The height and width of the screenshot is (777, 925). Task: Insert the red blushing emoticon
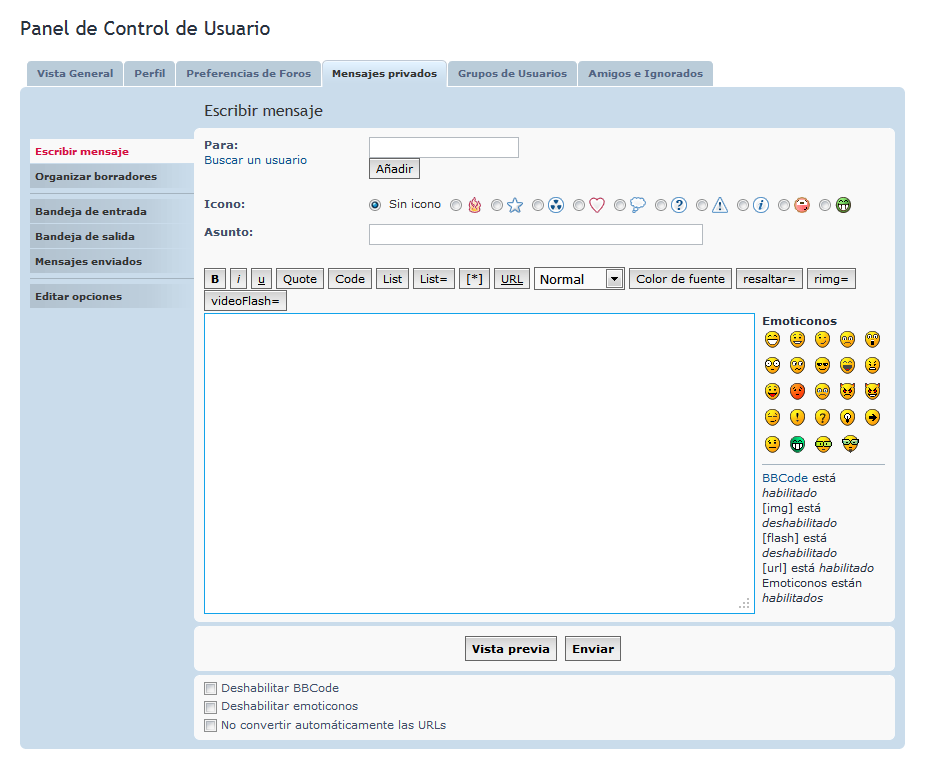(x=797, y=391)
